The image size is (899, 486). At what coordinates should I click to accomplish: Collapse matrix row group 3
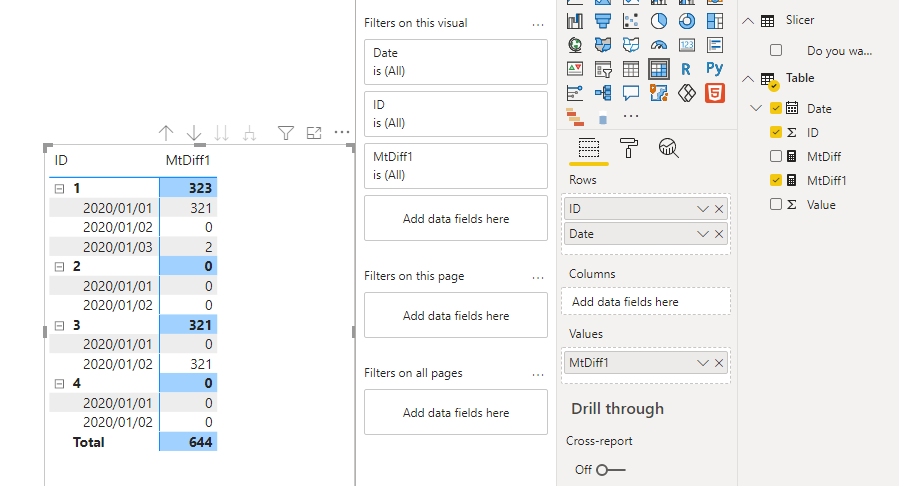click(59, 326)
